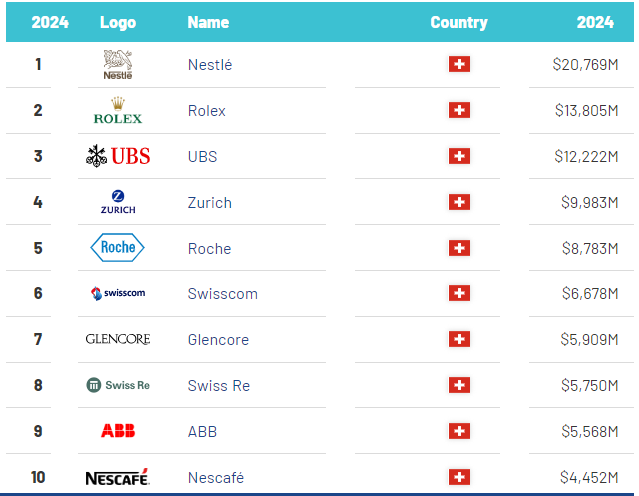This screenshot has width=639, height=496.
Task: Open the Swisscom name link
Action: [x=222, y=294]
